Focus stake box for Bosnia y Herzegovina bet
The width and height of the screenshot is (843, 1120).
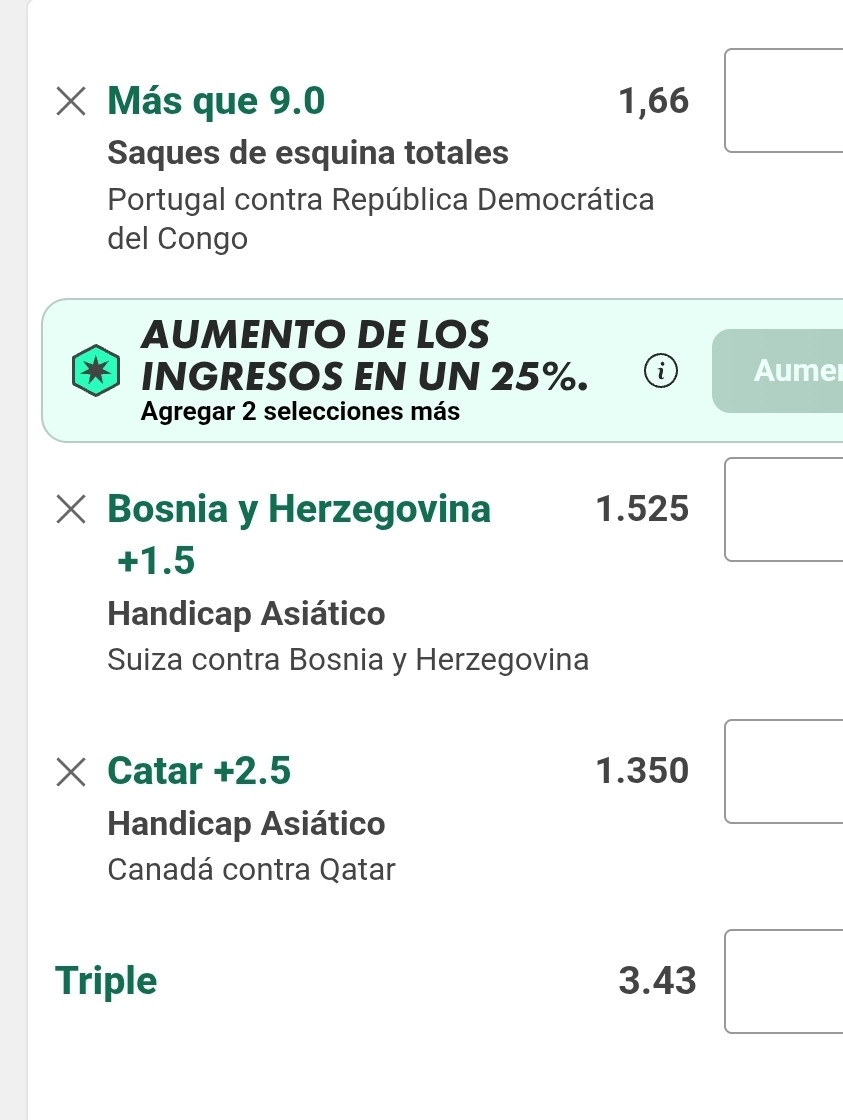[x=784, y=509]
